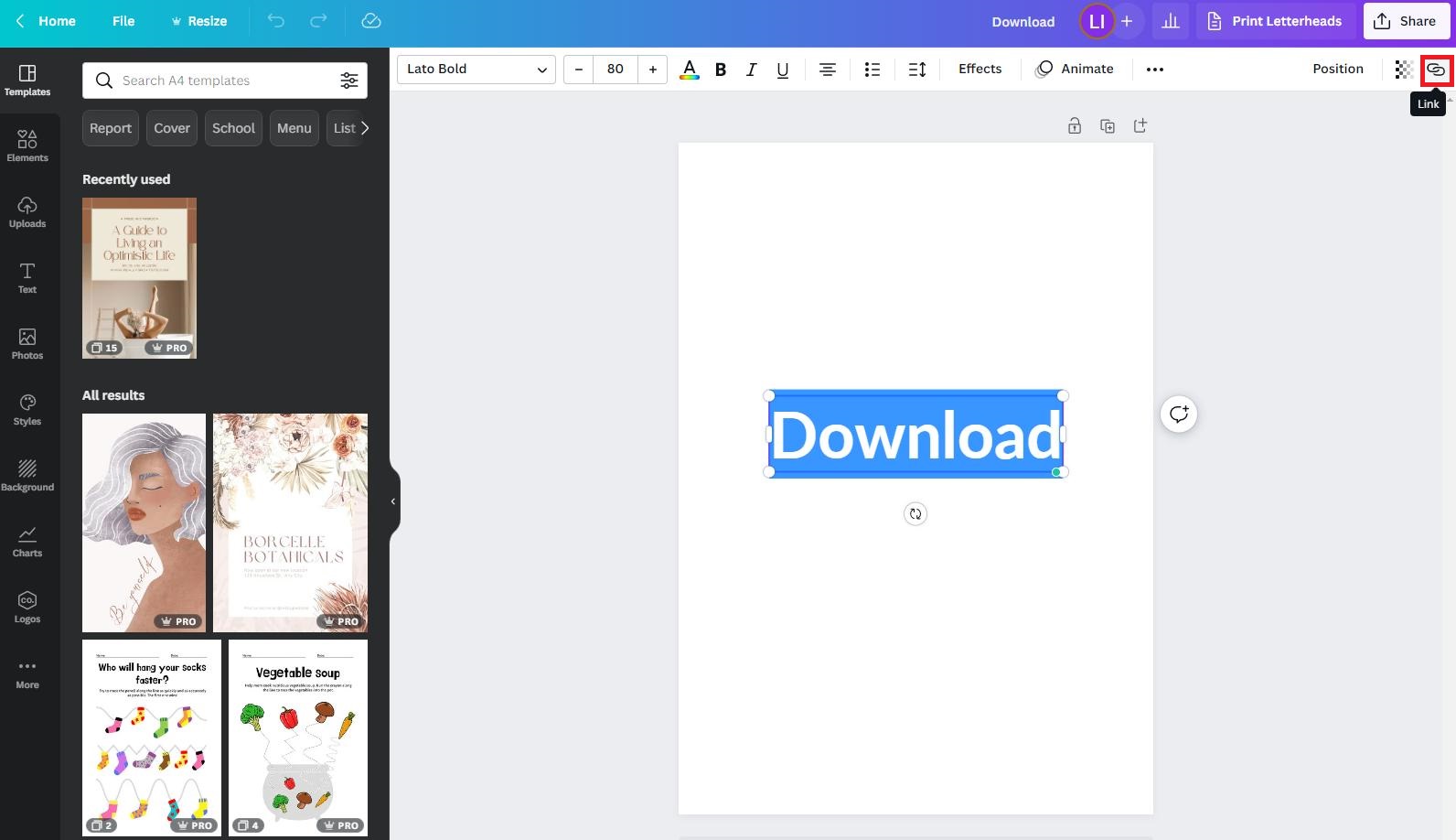This screenshot has width=1456, height=840.
Task: Toggle italic formatting
Action: coord(752,70)
